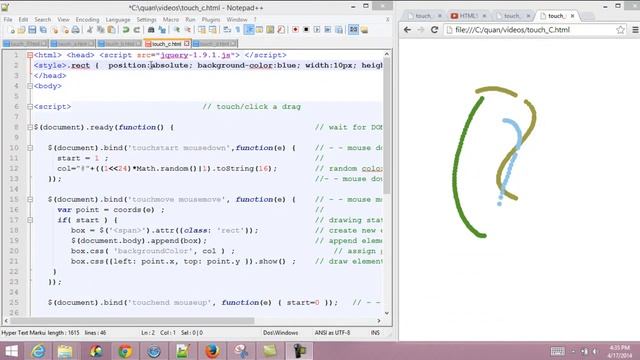Open Firefox from the taskbar
640x360 pixels.
[x=212, y=351]
